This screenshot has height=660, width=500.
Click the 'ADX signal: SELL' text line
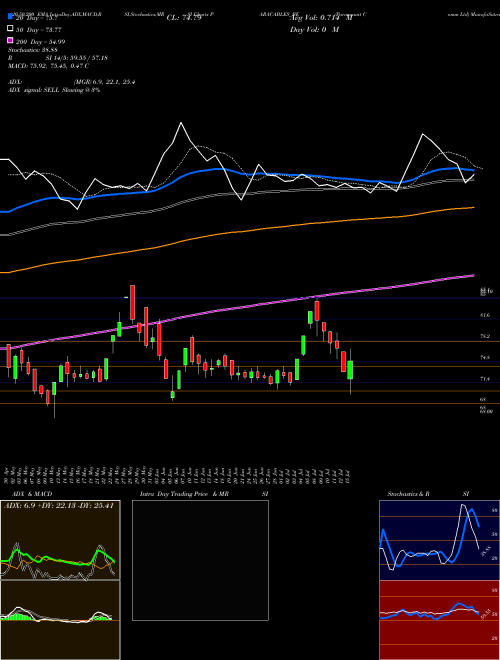pyautogui.click(x=54, y=90)
